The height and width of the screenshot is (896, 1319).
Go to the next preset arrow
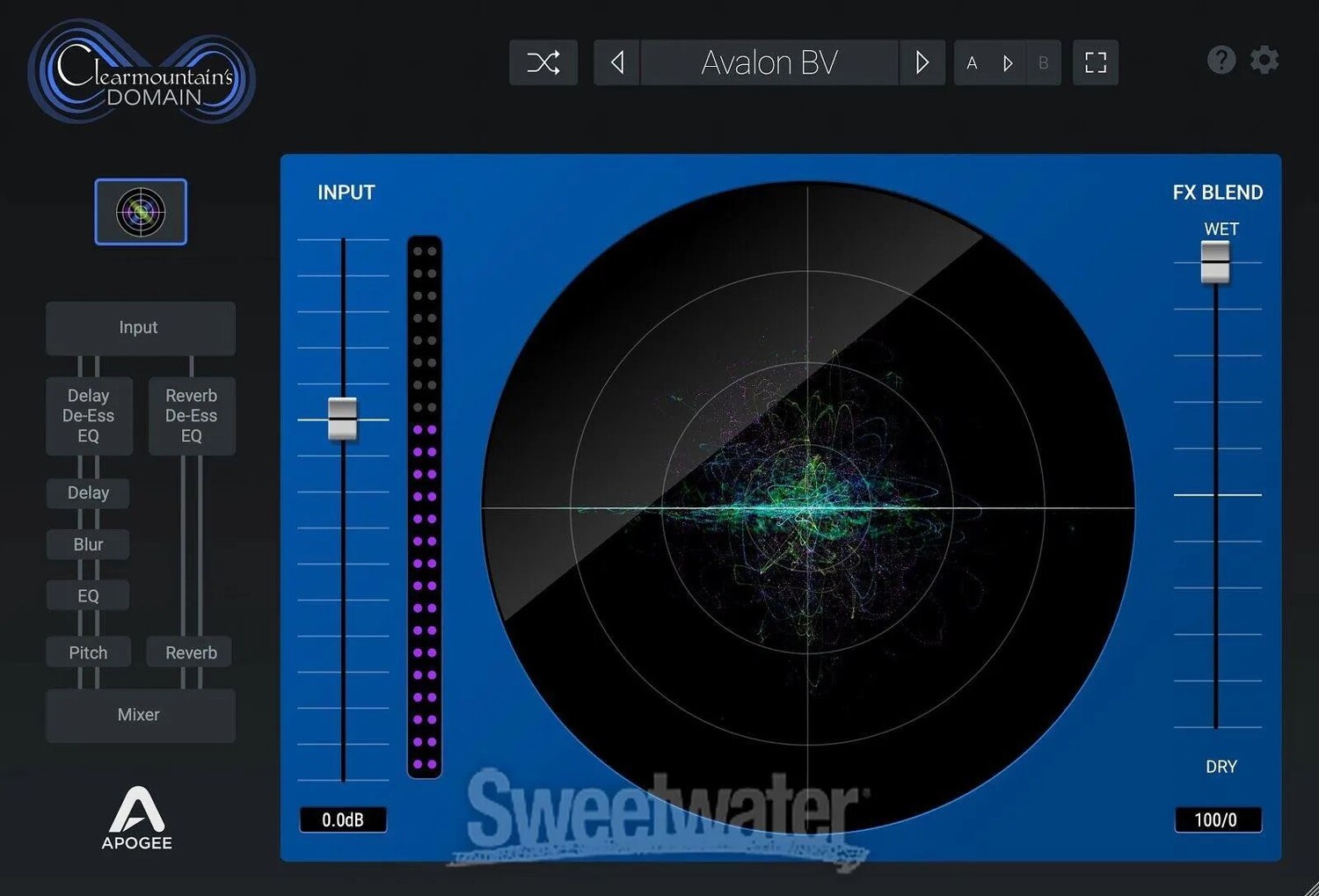[922, 62]
